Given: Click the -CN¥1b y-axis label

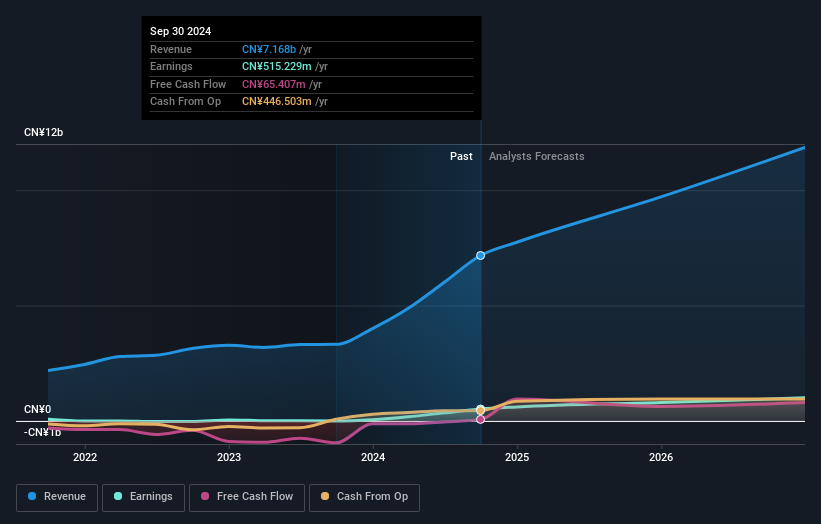Looking at the screenshot, I should (x=42, y=432).
